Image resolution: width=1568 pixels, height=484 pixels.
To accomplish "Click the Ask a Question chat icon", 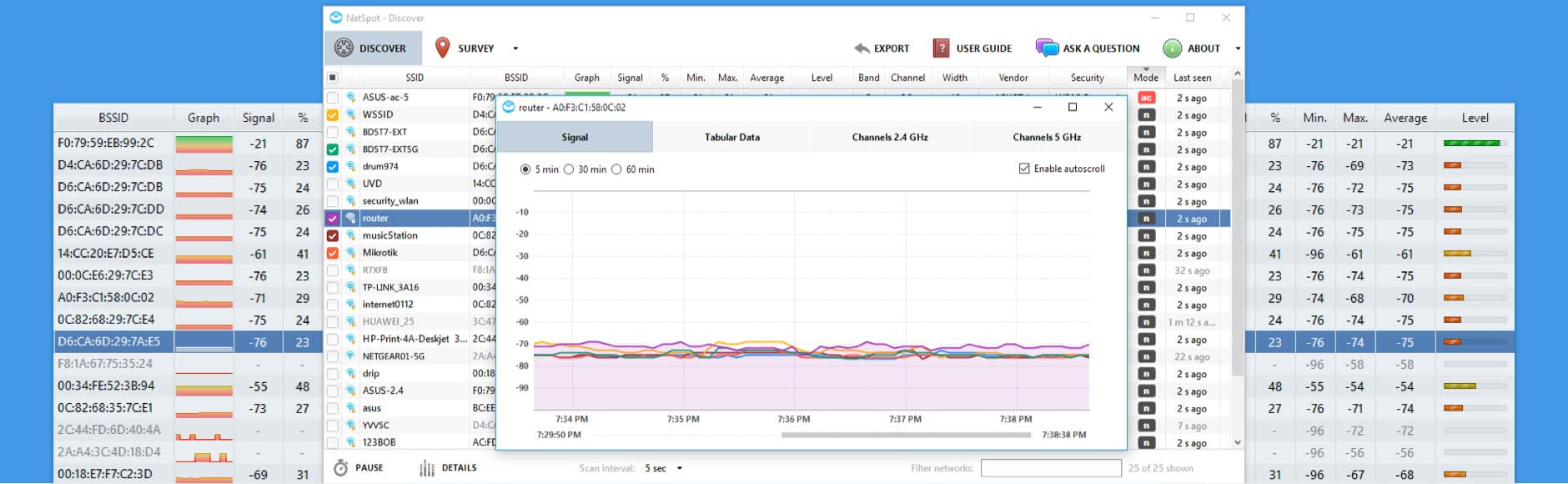I will pyautogui.click(x=1047, y=48).
